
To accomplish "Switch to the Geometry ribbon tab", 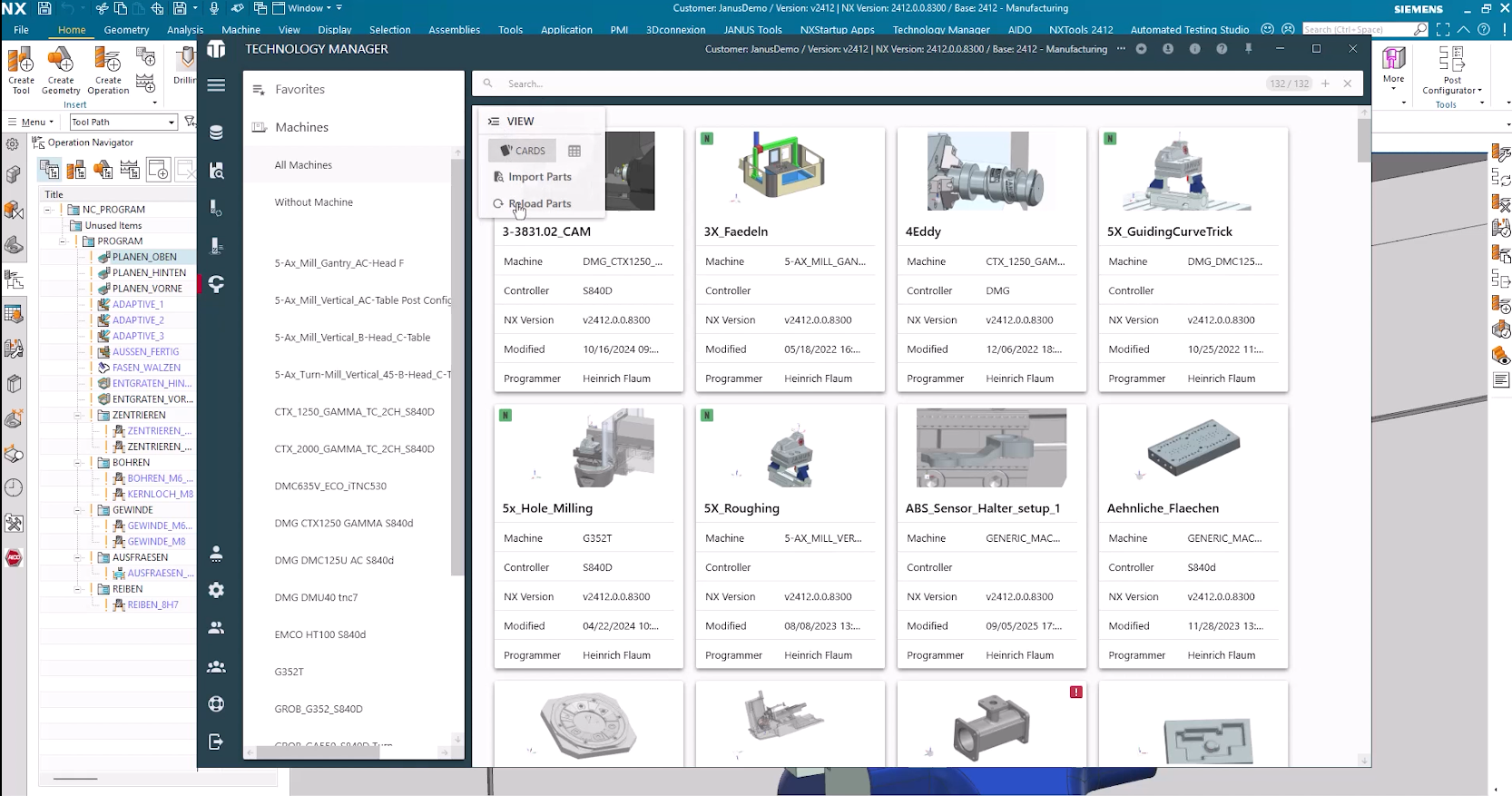I will (126, 30).
